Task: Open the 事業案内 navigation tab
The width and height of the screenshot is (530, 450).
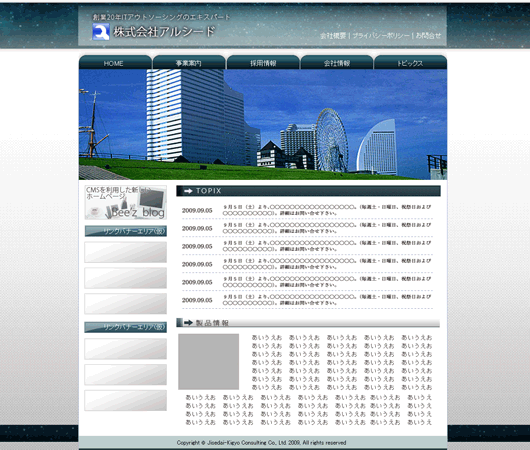Action: pyautogui.click(x=189, y=63)
